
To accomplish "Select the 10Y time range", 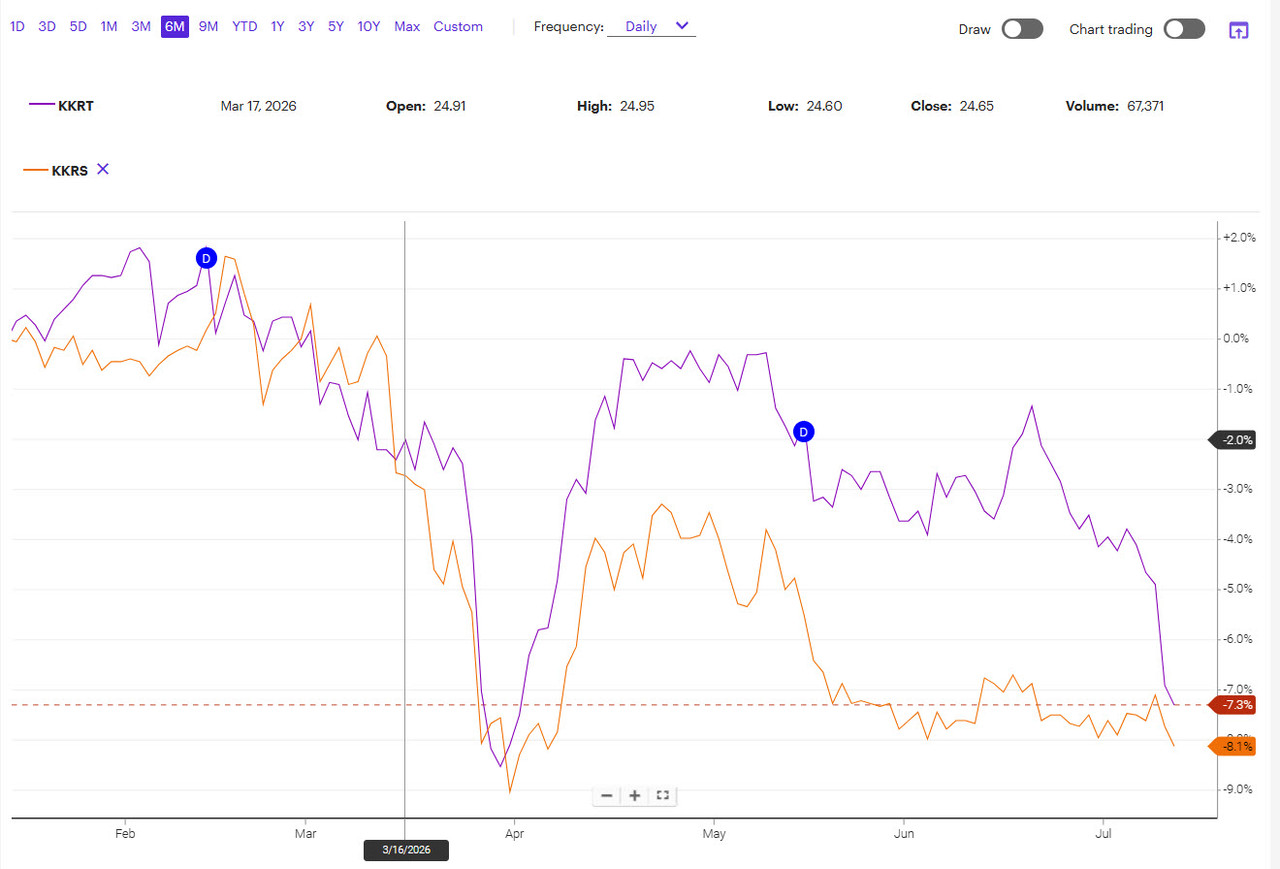I will [369, 27].
